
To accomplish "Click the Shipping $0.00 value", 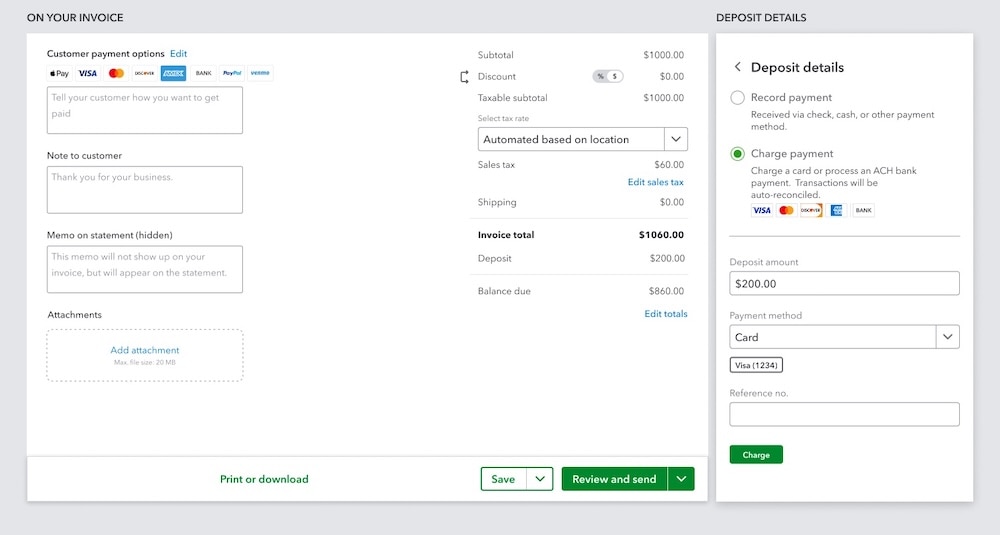I will [x=672, y=202].
